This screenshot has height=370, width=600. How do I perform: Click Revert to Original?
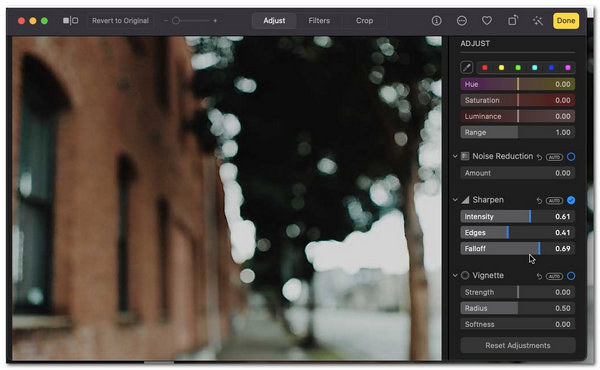pyautogui.click(x=120, y=21)
